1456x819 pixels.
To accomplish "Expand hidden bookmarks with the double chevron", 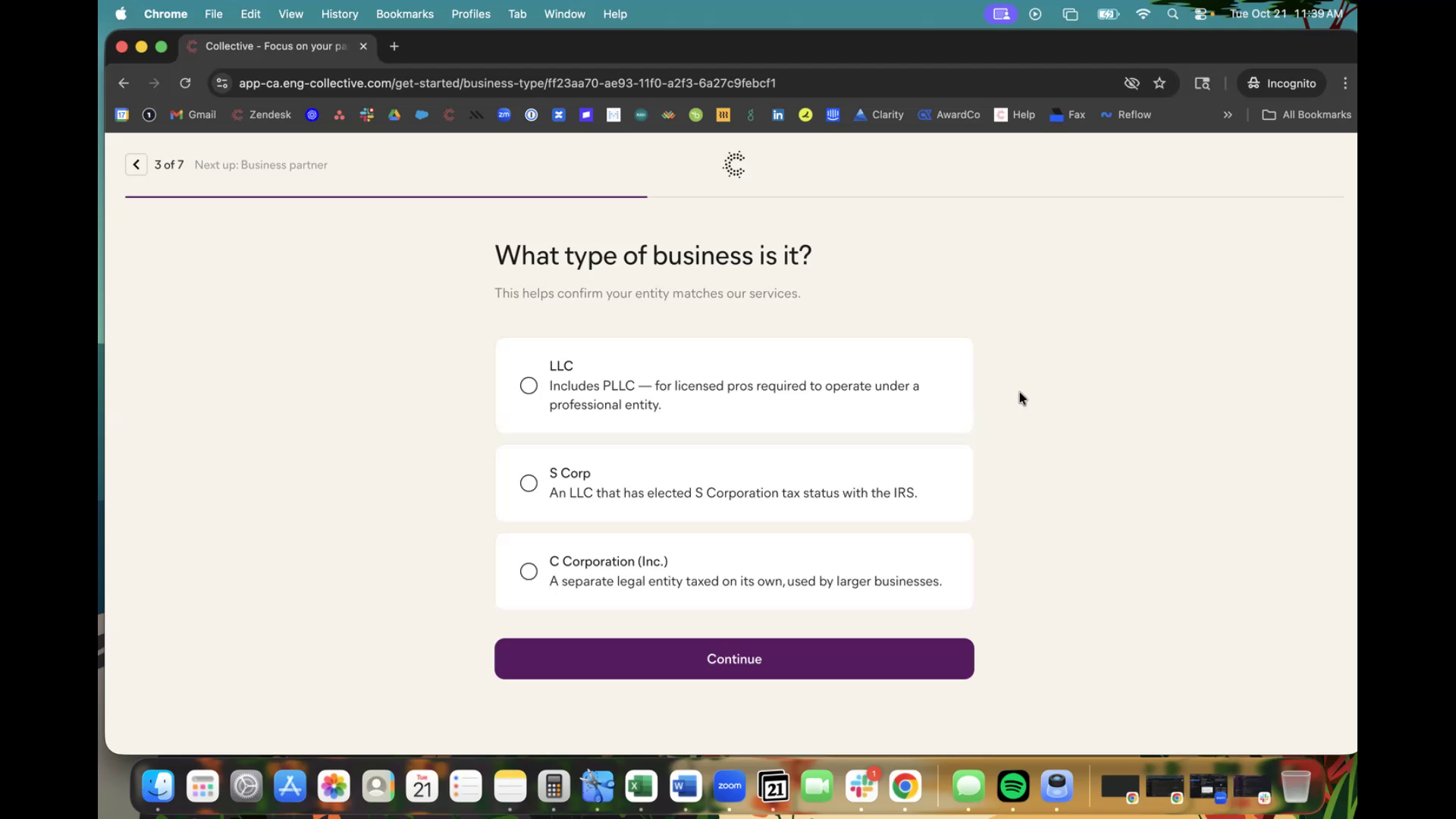I will coord(1227,115).
